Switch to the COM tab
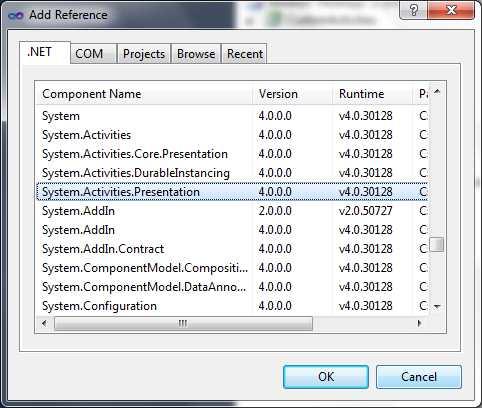This screenshot has height=408, width=482. click(x=94, y=53)
